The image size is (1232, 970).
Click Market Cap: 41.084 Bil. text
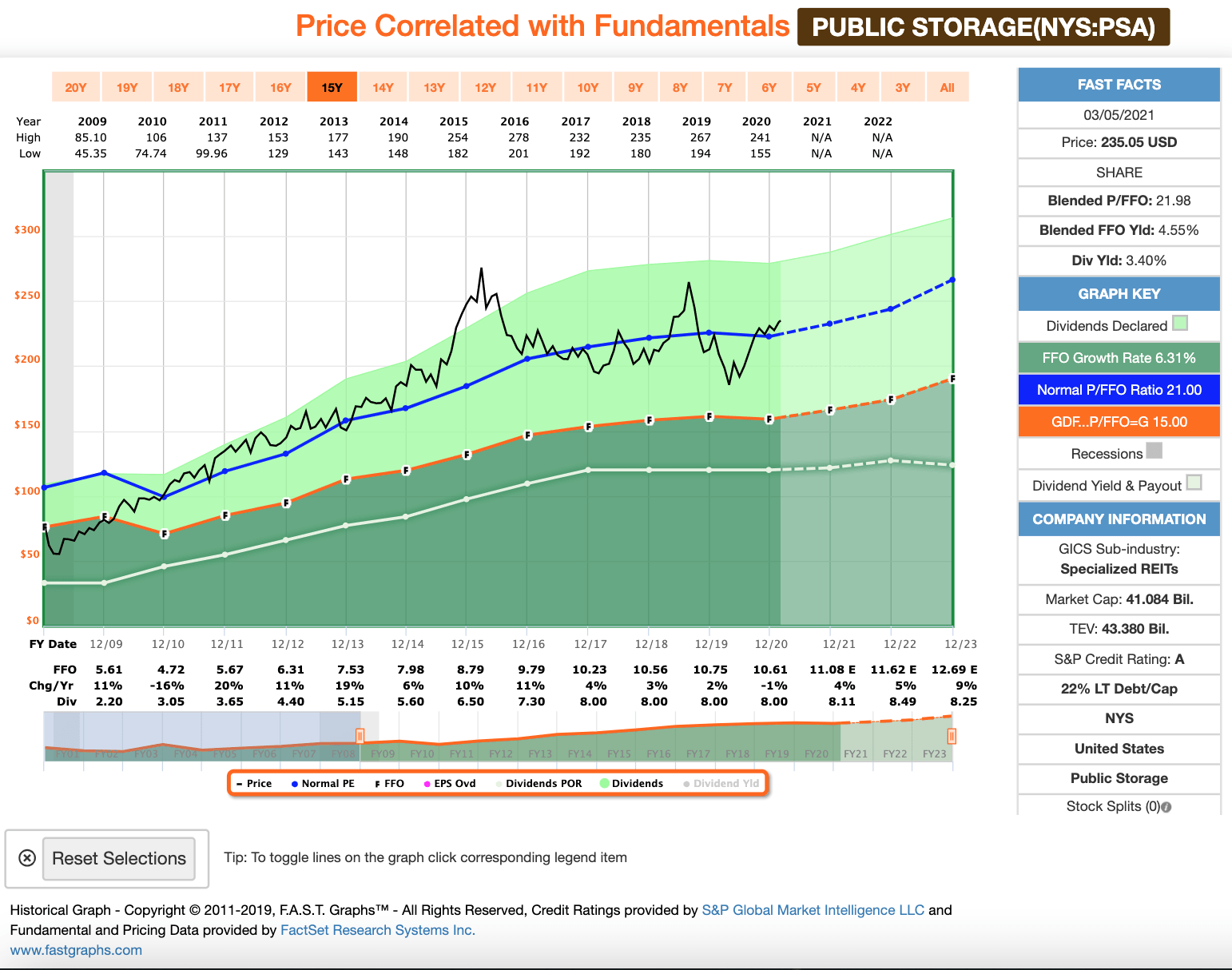[1119, 599]
